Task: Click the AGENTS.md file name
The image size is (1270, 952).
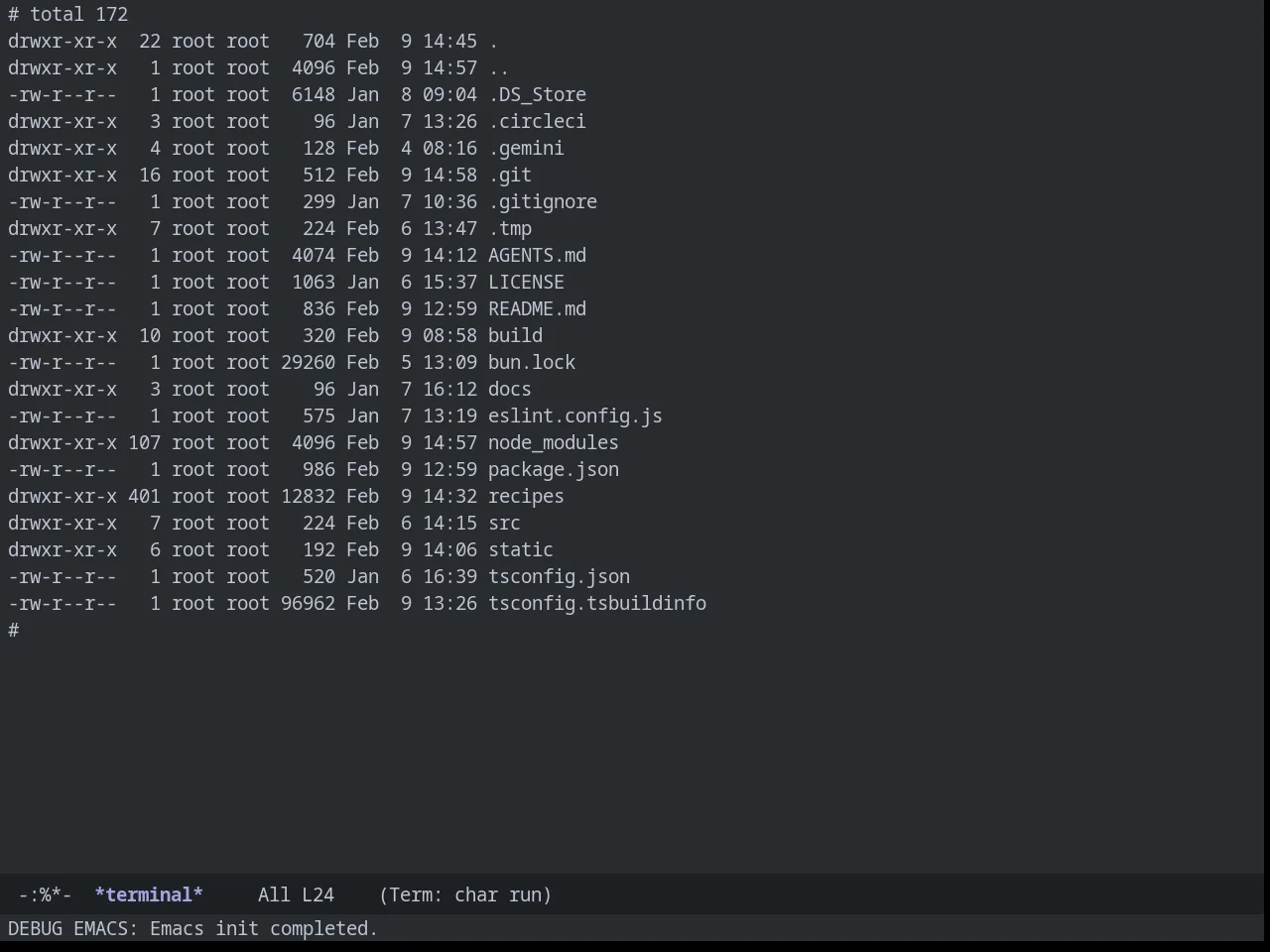Action: [537, 255]
